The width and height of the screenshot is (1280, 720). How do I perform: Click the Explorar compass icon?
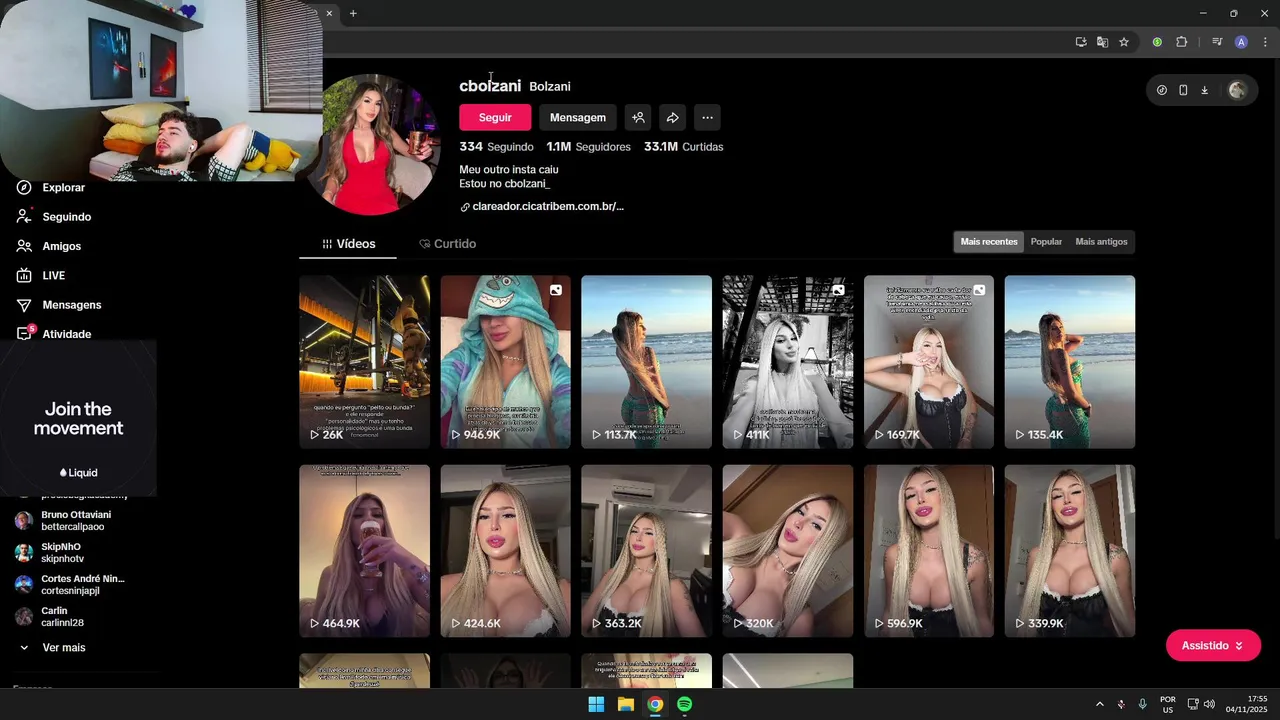click(x=24, y=187)
